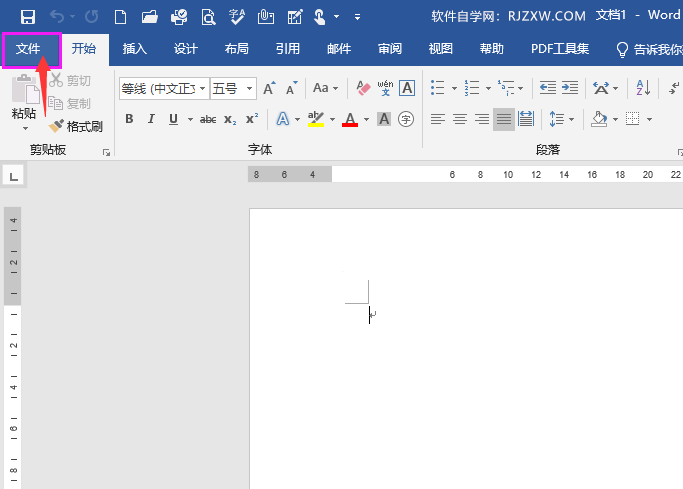The height and width of the screenshot is (489, 683).
Task: Toggle underline formatting
Action: [173, 119]
